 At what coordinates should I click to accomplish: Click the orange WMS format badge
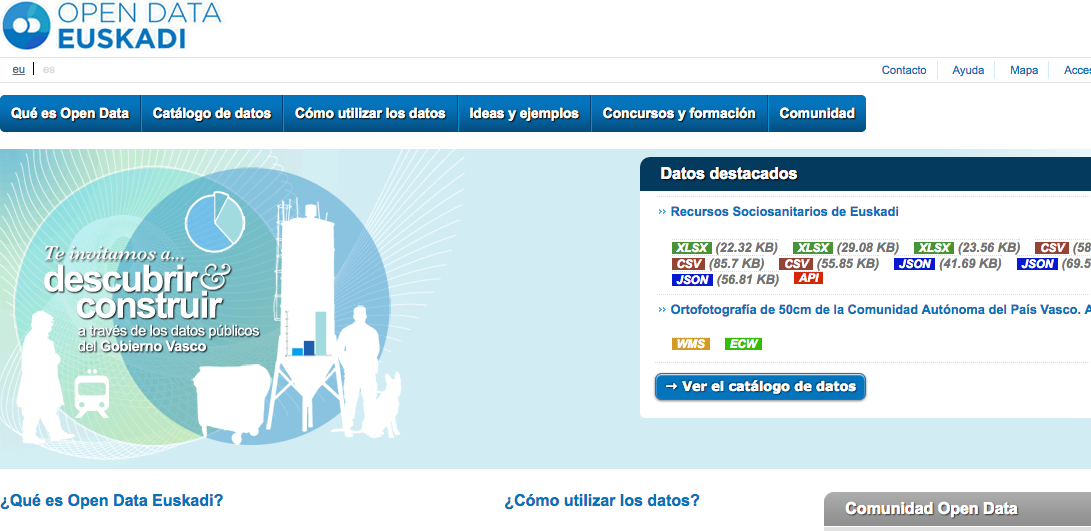[x=690, y=344]
